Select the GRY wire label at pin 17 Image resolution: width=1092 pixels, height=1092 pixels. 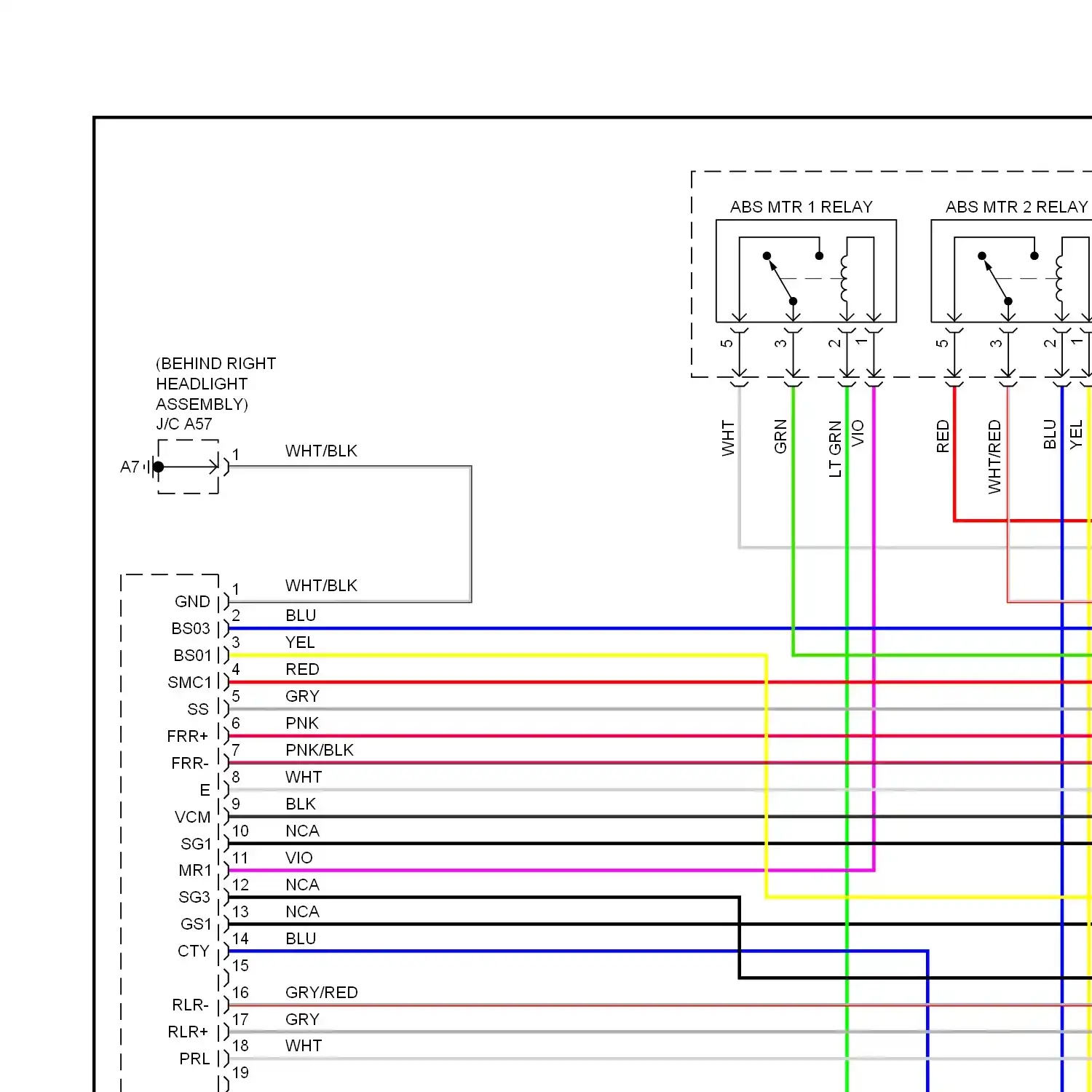tap(302, 1019)
